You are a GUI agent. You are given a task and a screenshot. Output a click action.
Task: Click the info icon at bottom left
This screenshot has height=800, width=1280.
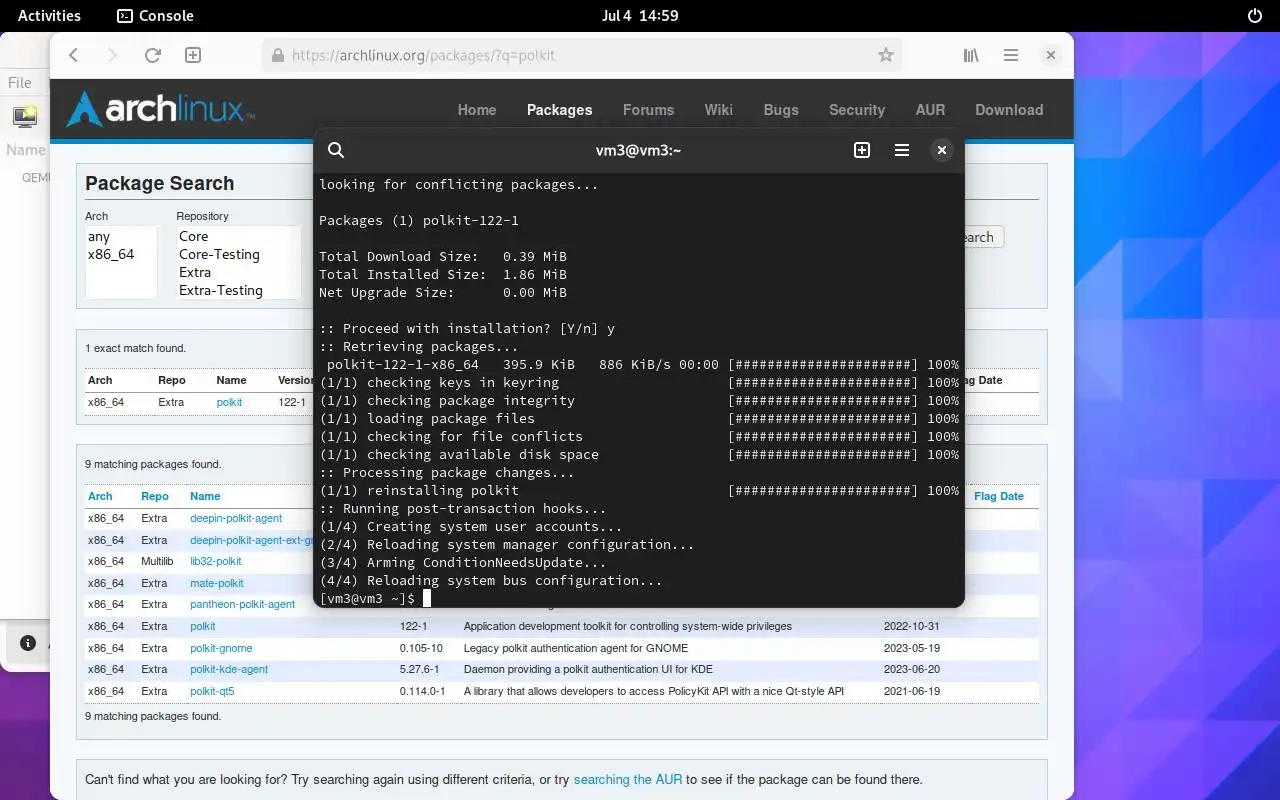28,643
